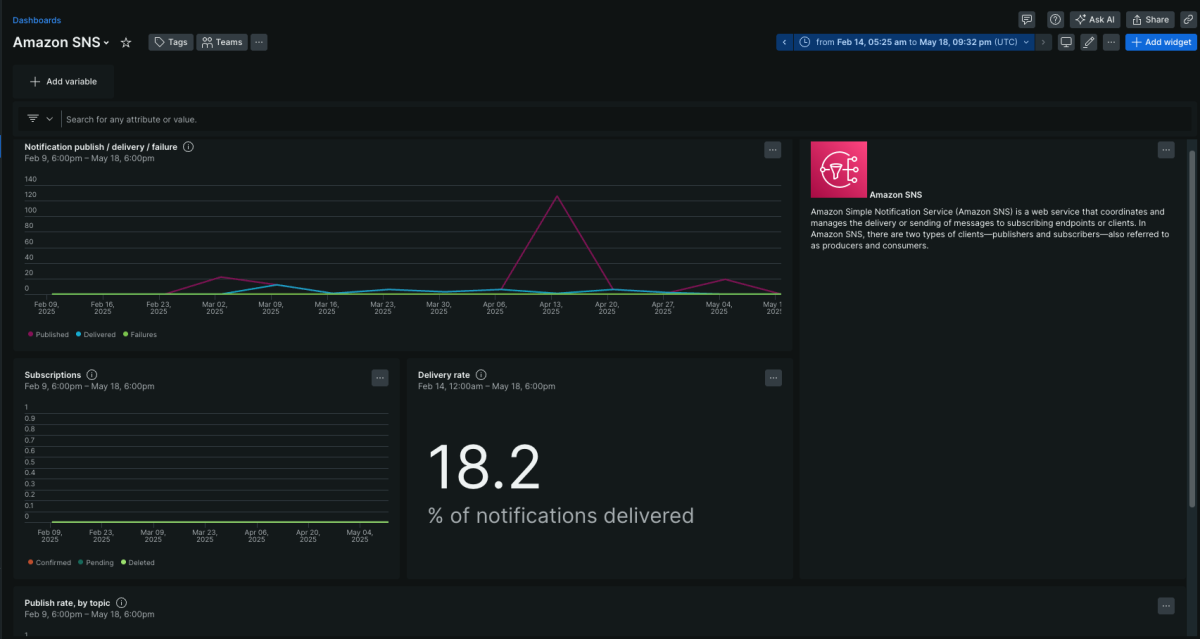
Task: Go to the Dashboards list
Action: [x=37, y=19]
